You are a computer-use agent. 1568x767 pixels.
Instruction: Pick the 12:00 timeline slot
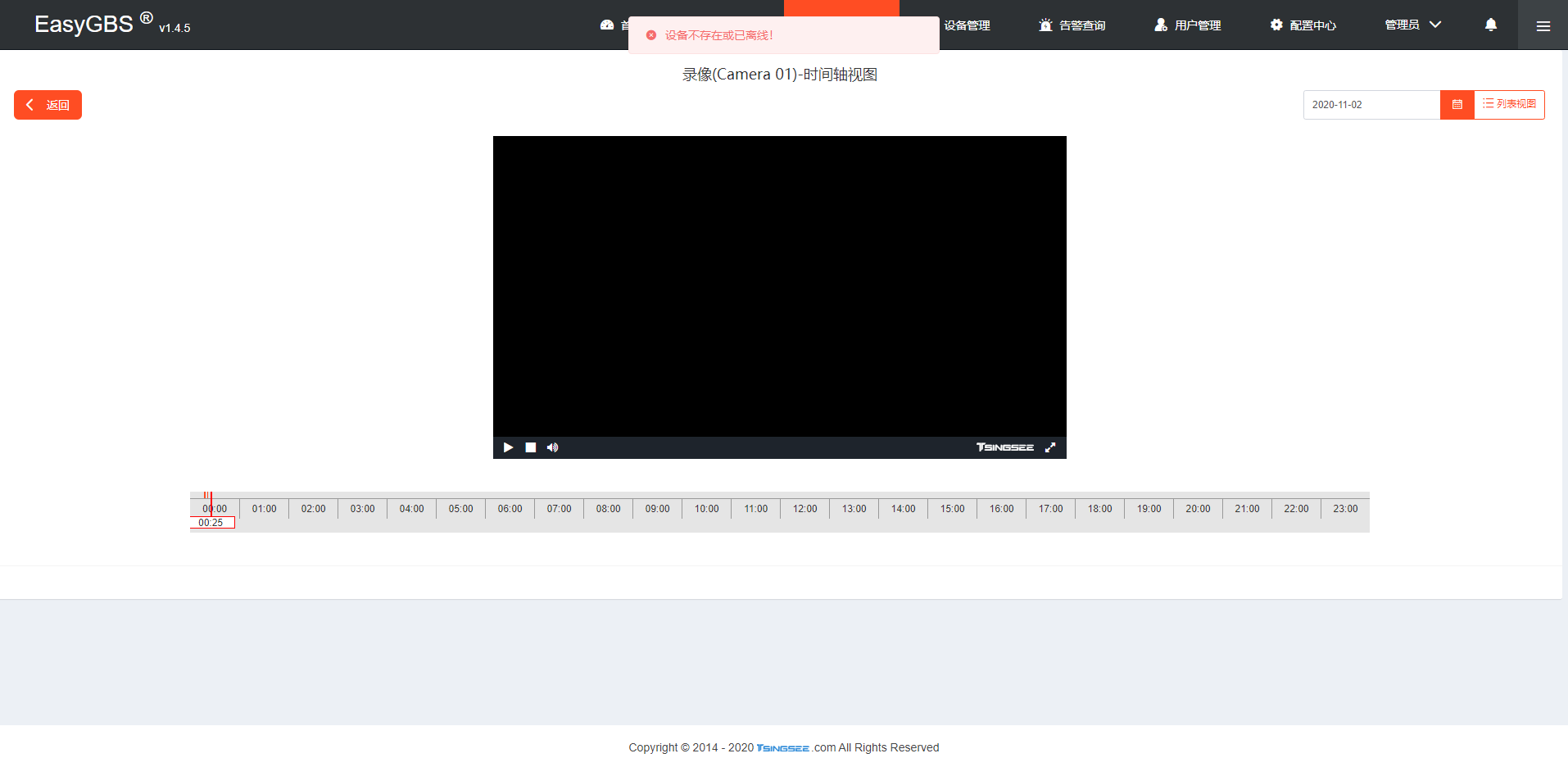[x=804, y=509]
